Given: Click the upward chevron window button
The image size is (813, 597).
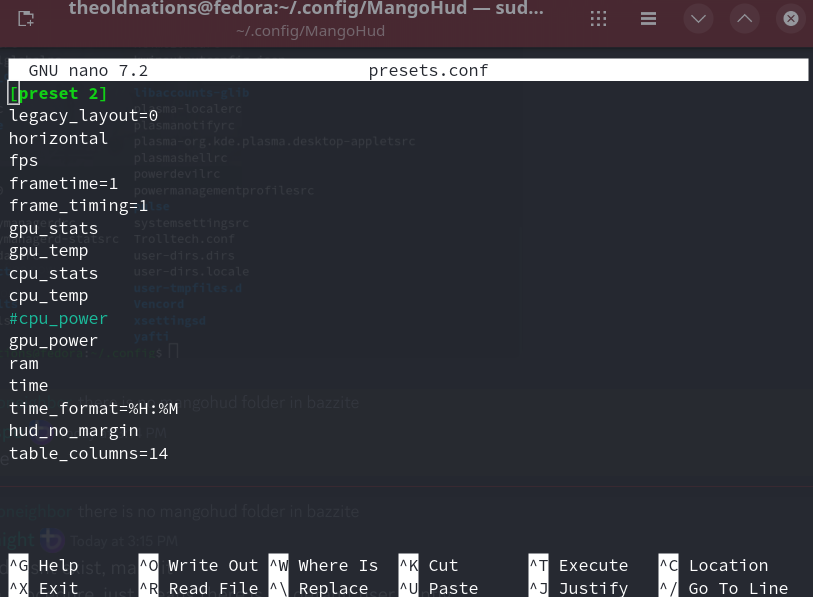Looking at the screenshot, I should (x=745, y=19).
